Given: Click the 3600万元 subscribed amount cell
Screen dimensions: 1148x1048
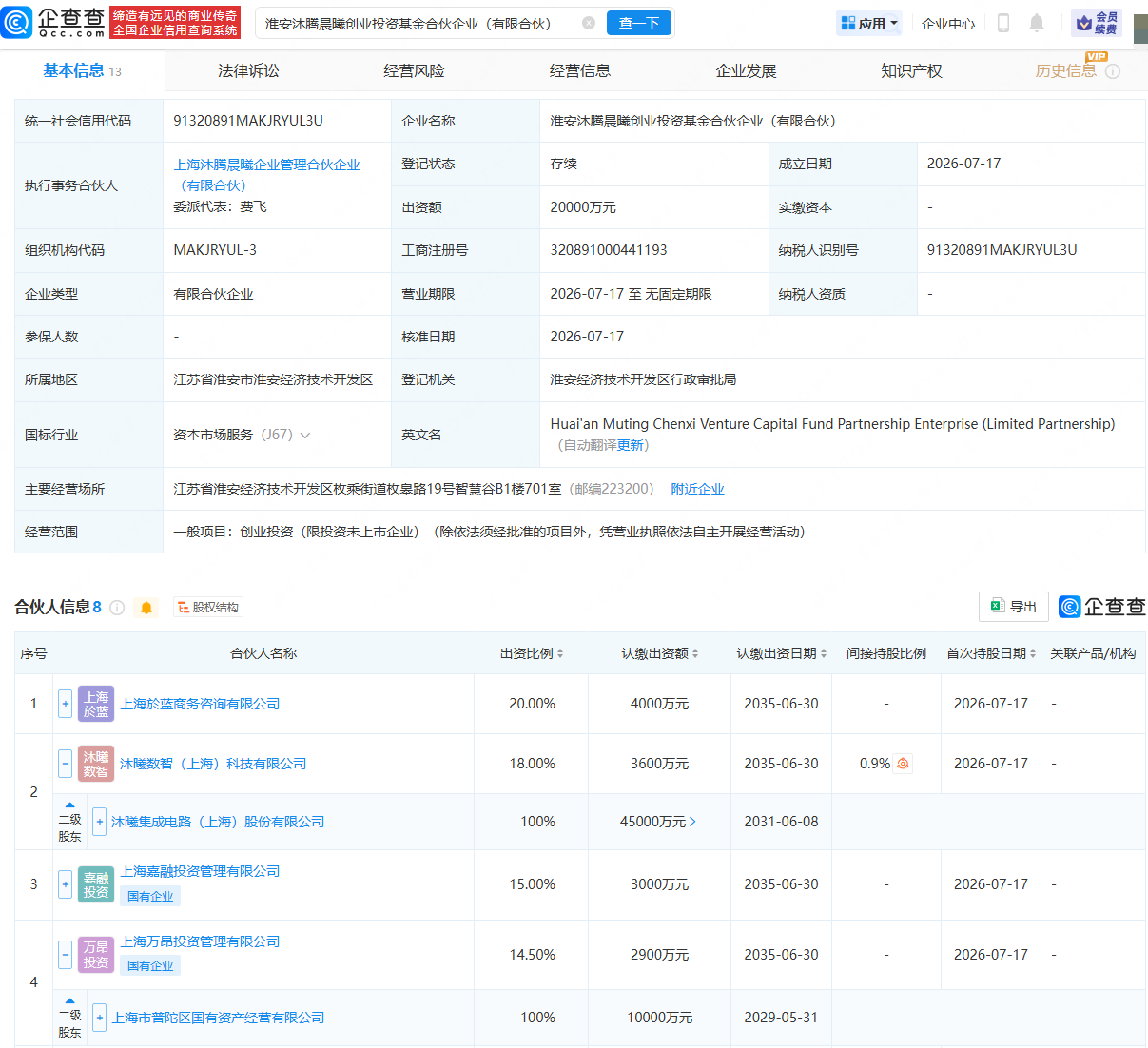Looking at the screenshot, I should tap(660, 764).
